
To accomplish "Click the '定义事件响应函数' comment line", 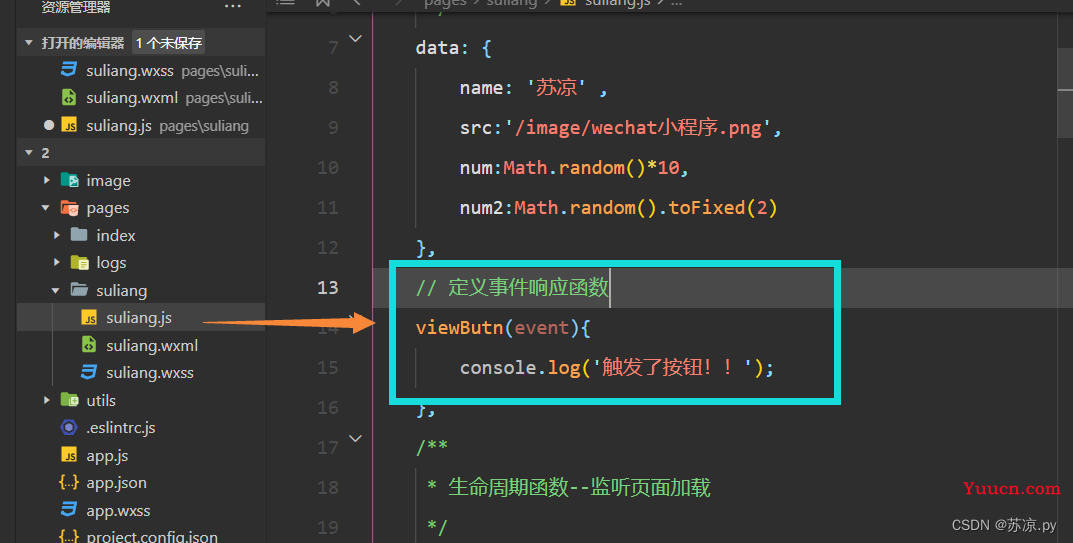I will [512, 288].
